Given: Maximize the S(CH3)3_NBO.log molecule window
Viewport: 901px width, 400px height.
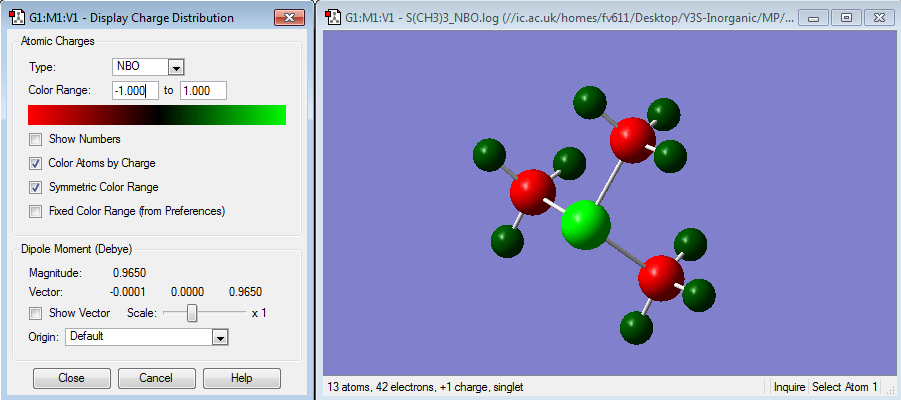Looking at the screenshot, I should [846, 18].
